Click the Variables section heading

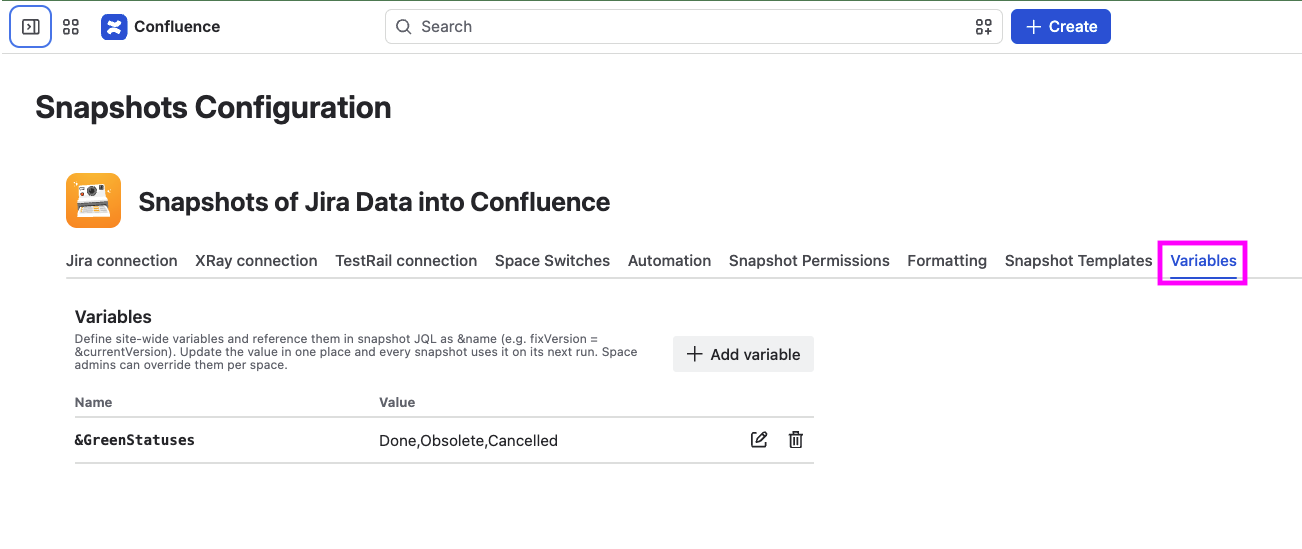113,317
